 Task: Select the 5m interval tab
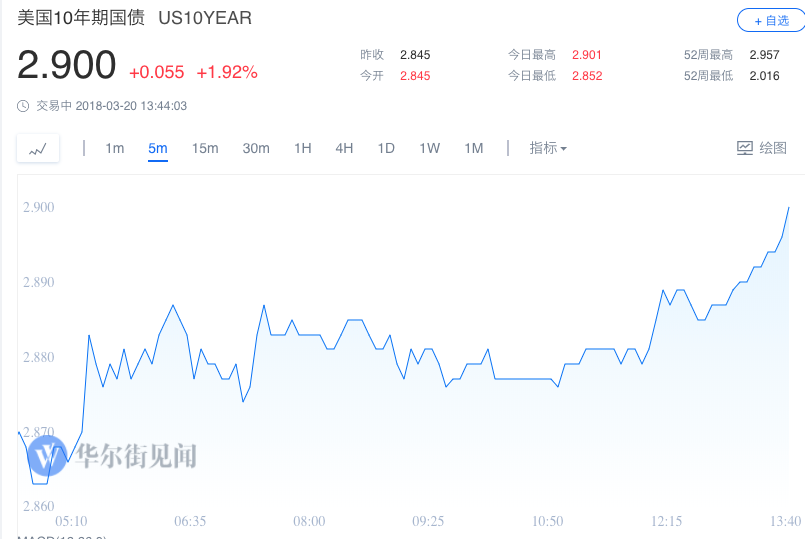(x=158, y=148)
